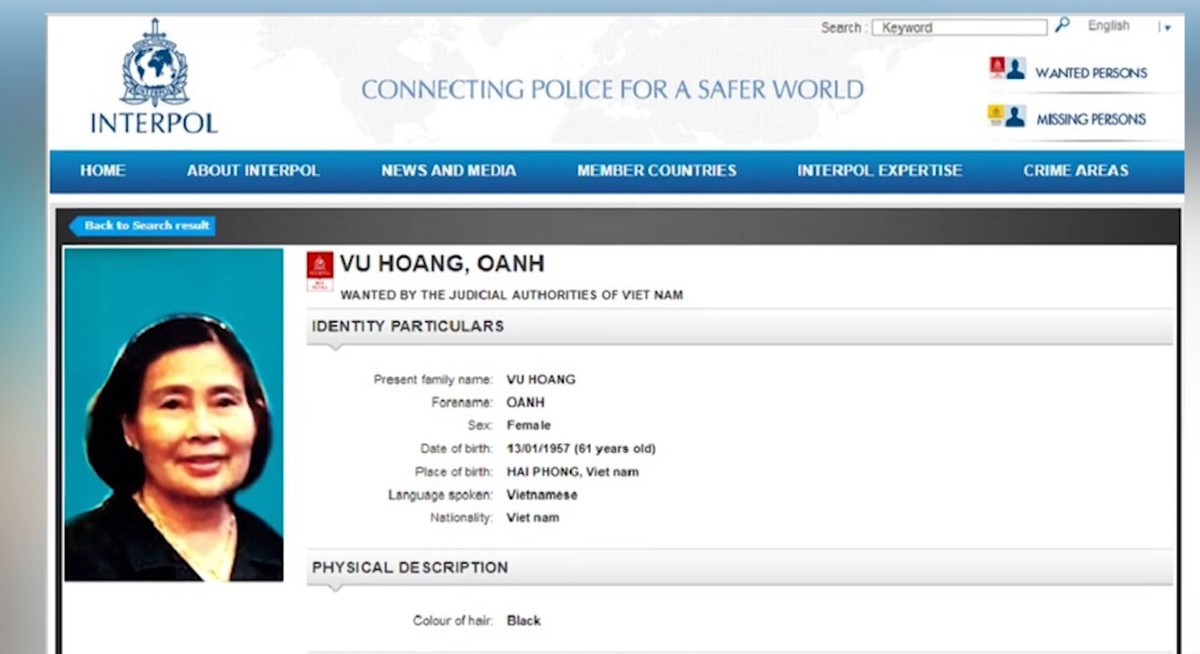Open the Wanted Persons link
Image resolution: width=1200 pixels, height=654 pixels.
point(1091,73)
